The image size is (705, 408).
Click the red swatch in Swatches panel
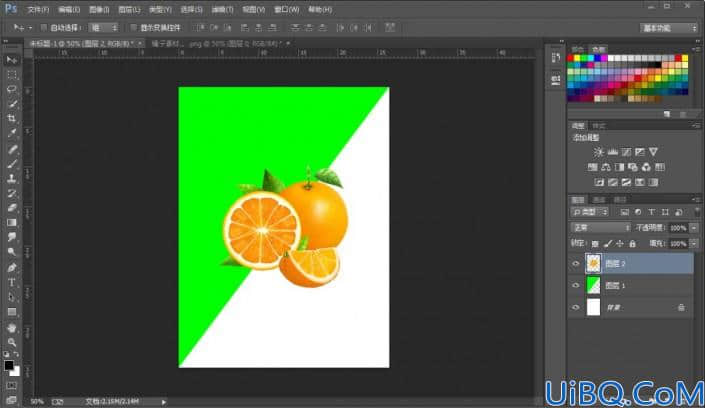(x=571, y=58)
